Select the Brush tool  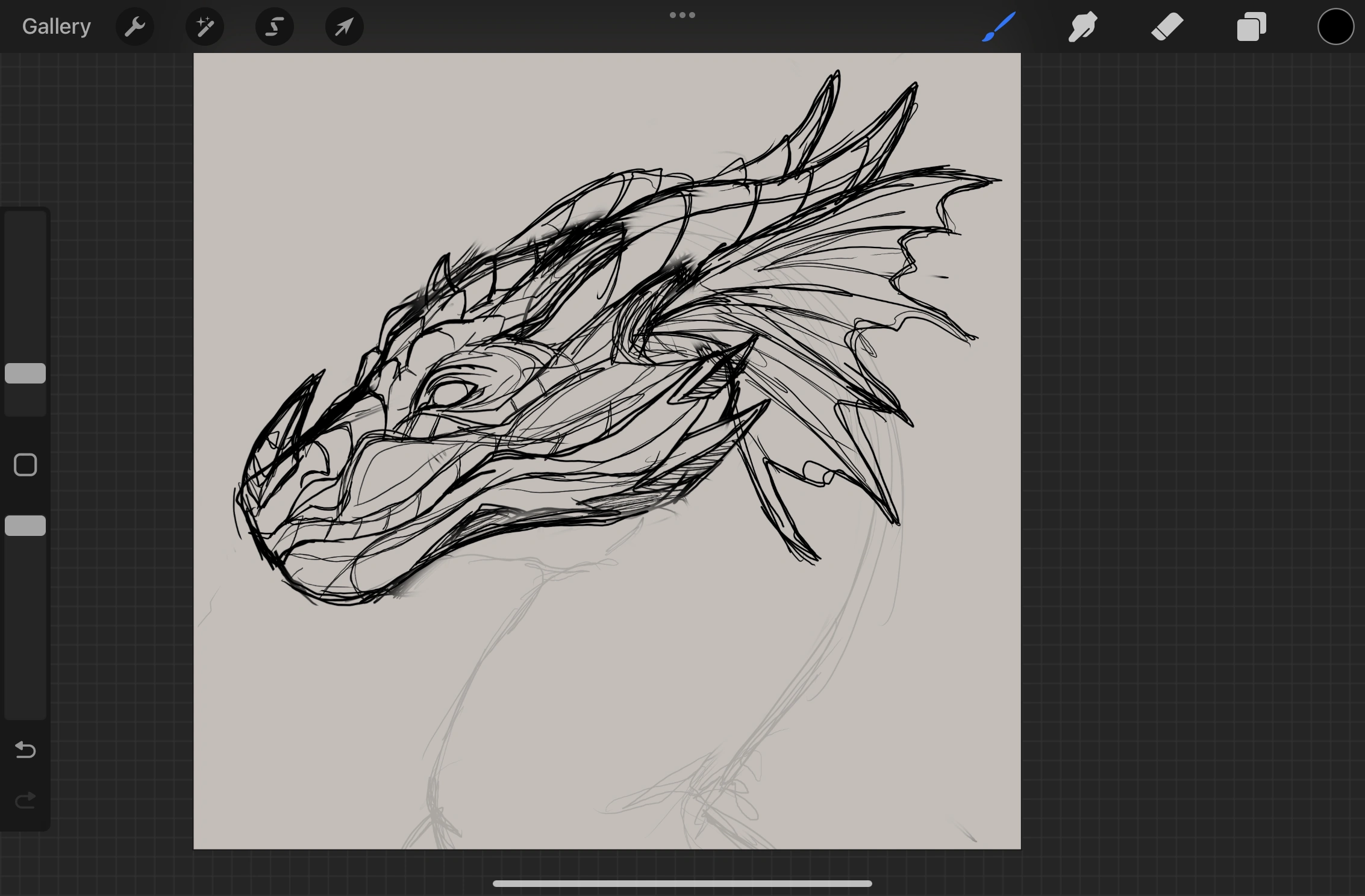(998, 26)
